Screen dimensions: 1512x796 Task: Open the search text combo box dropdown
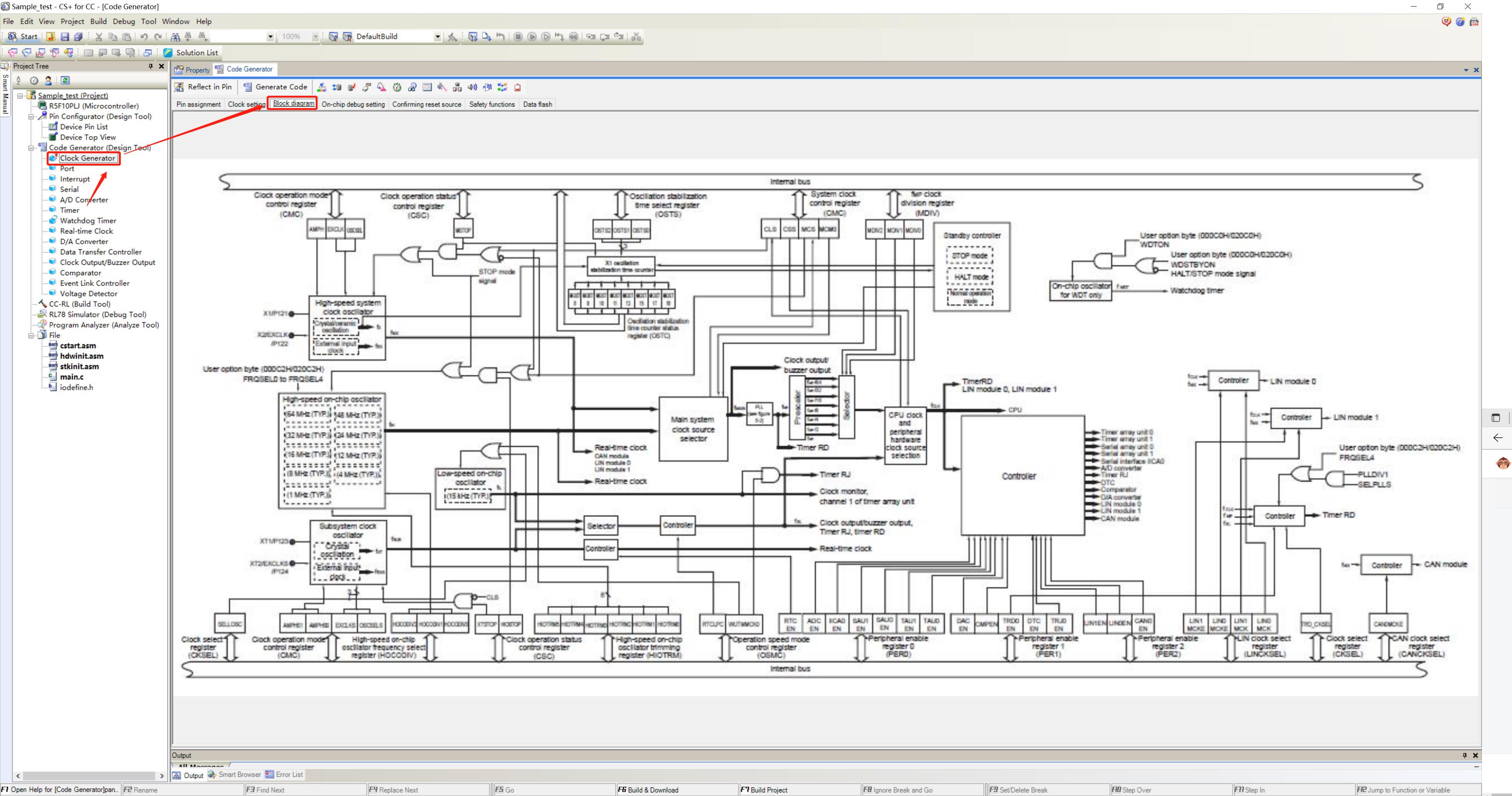point(270,36)
